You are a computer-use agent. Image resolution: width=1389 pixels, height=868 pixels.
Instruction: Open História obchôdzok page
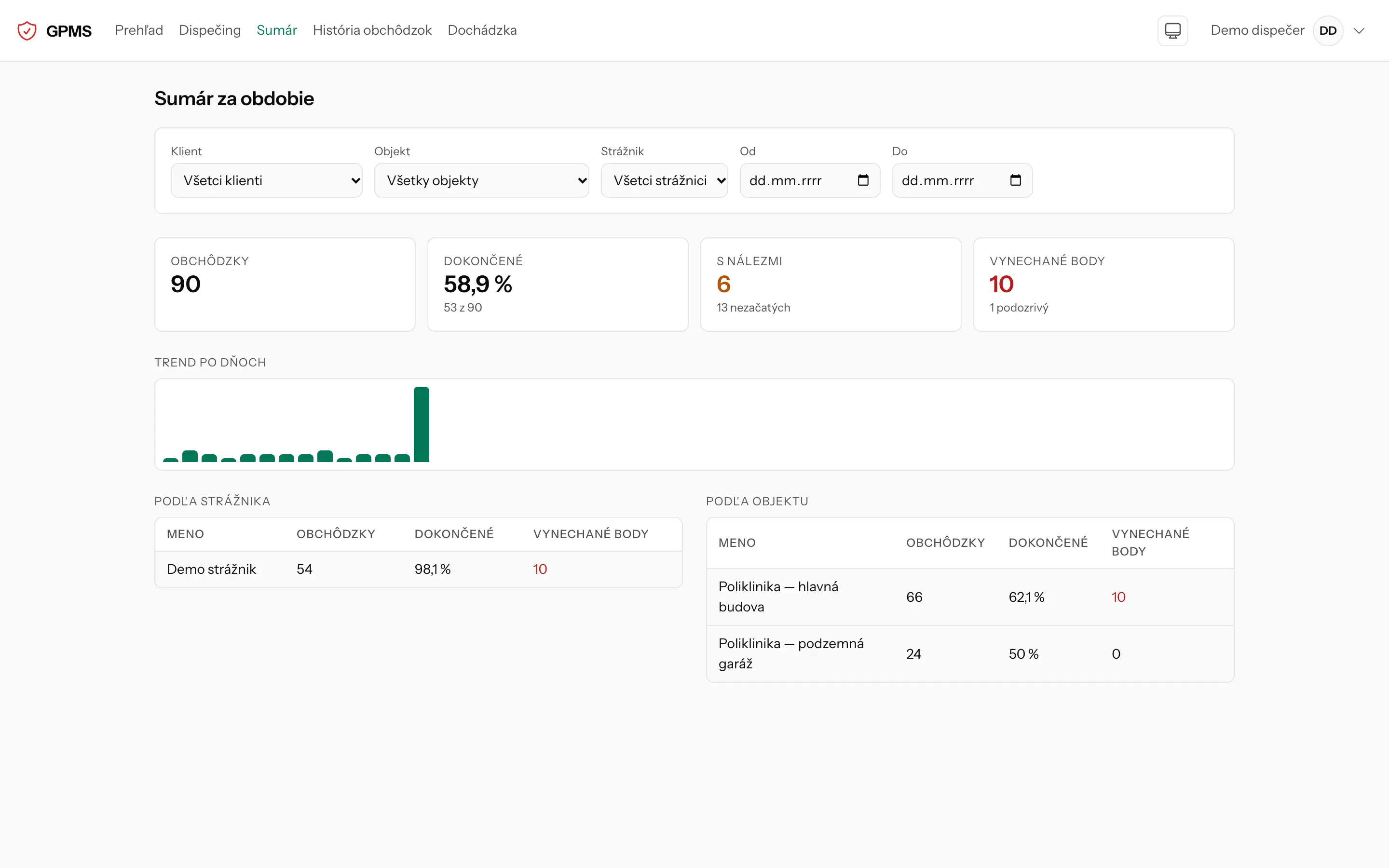[372, 30]
